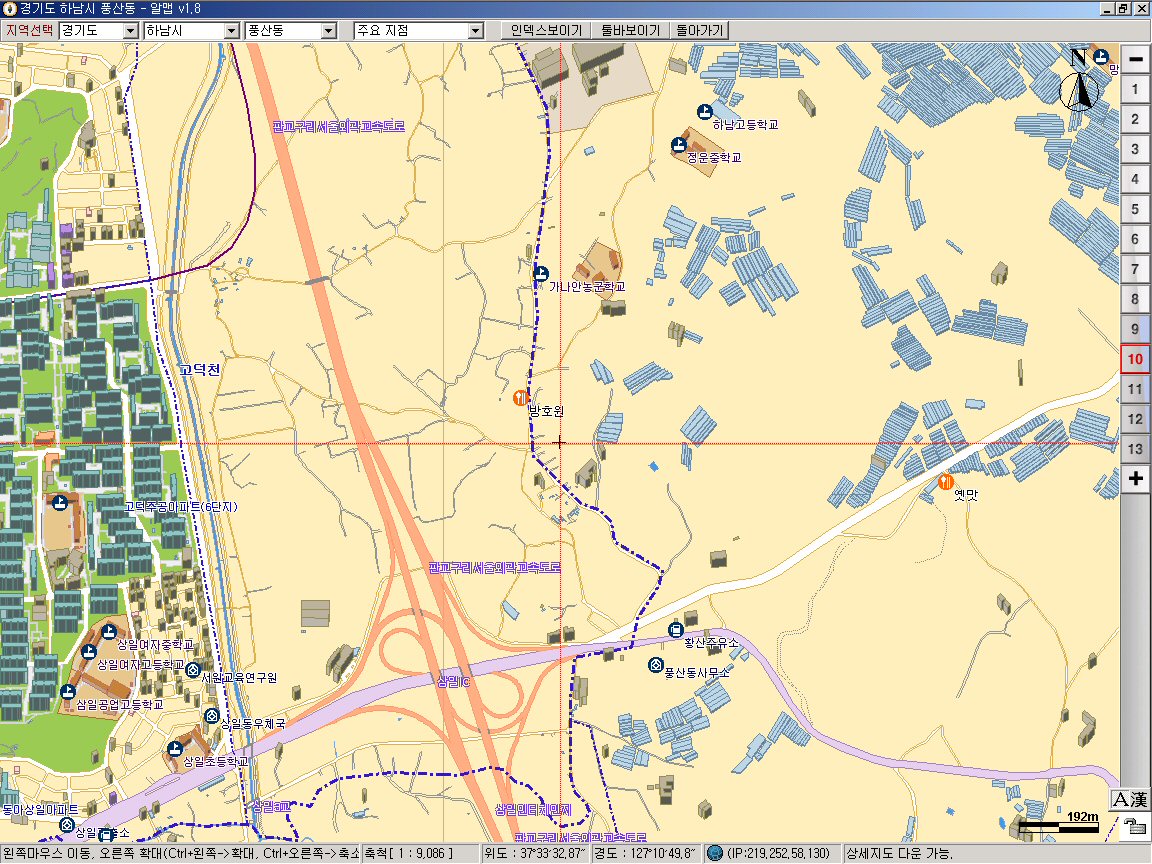Click the globe icon in status bar
The width and height of the screenshot is (1152, 864).
click(x=714, y=853)
